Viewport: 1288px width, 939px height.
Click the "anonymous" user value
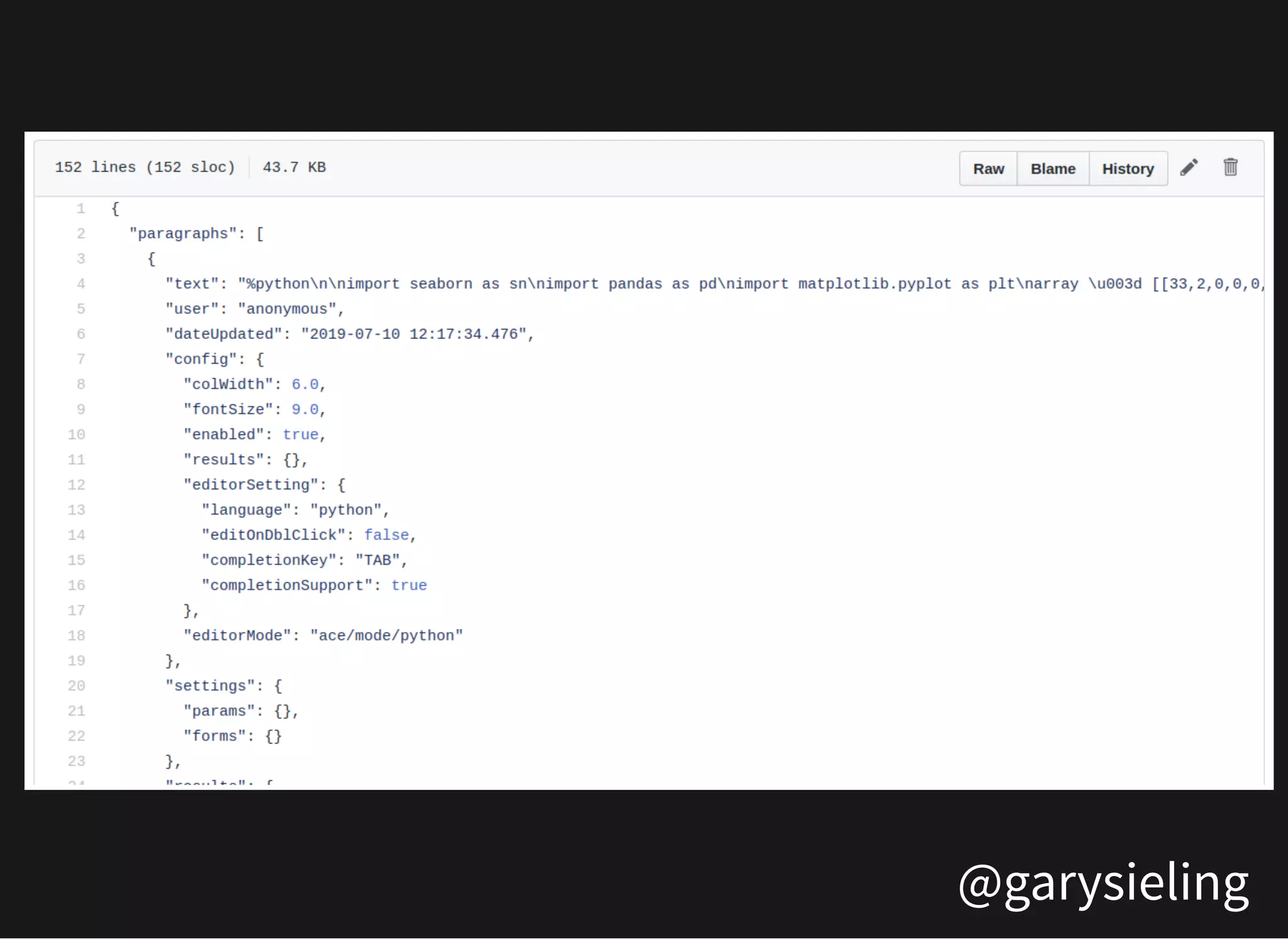pyautogui.click(x=287, y=309)
